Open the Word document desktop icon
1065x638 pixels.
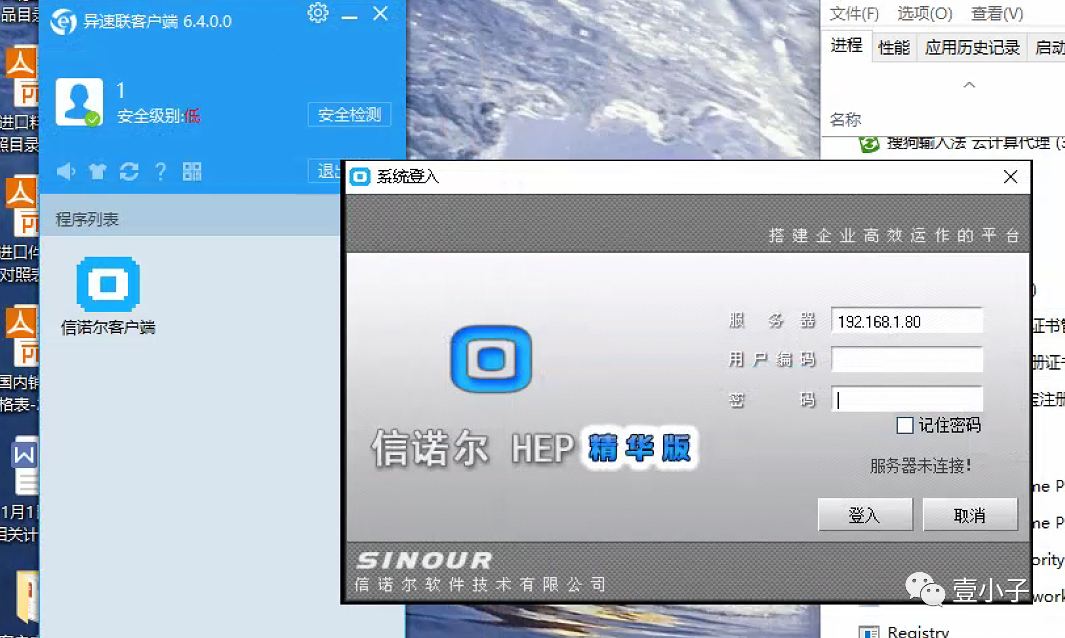click(24, 465)
